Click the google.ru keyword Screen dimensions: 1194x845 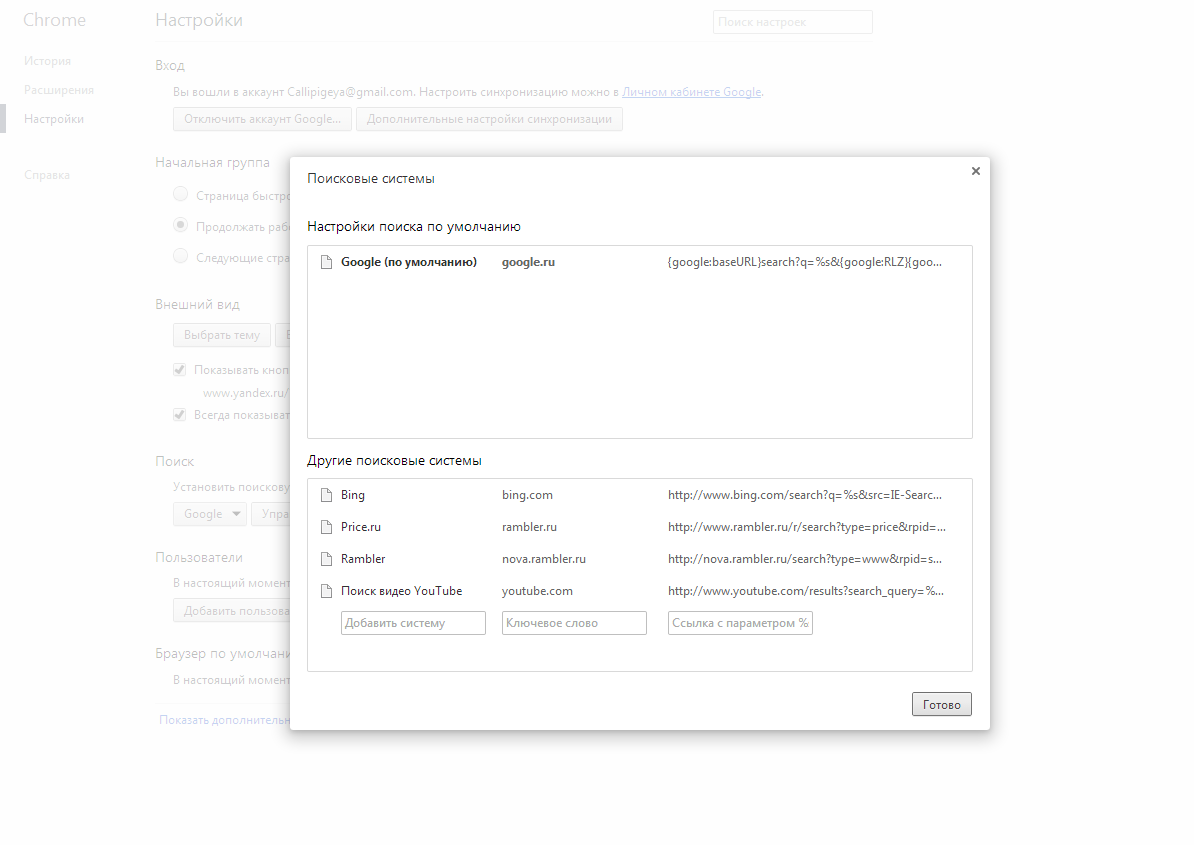(528, 262)
